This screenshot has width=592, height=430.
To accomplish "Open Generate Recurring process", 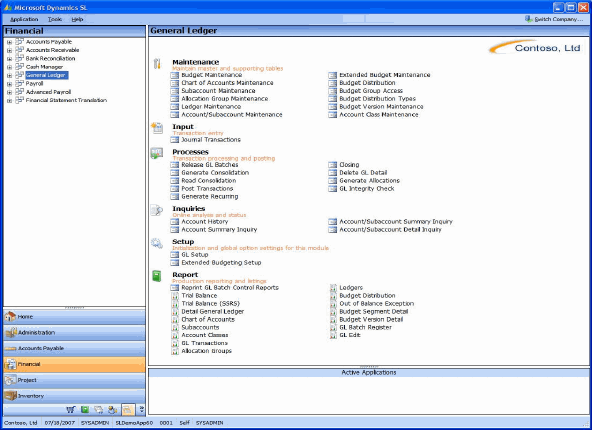I will point(210,197).
